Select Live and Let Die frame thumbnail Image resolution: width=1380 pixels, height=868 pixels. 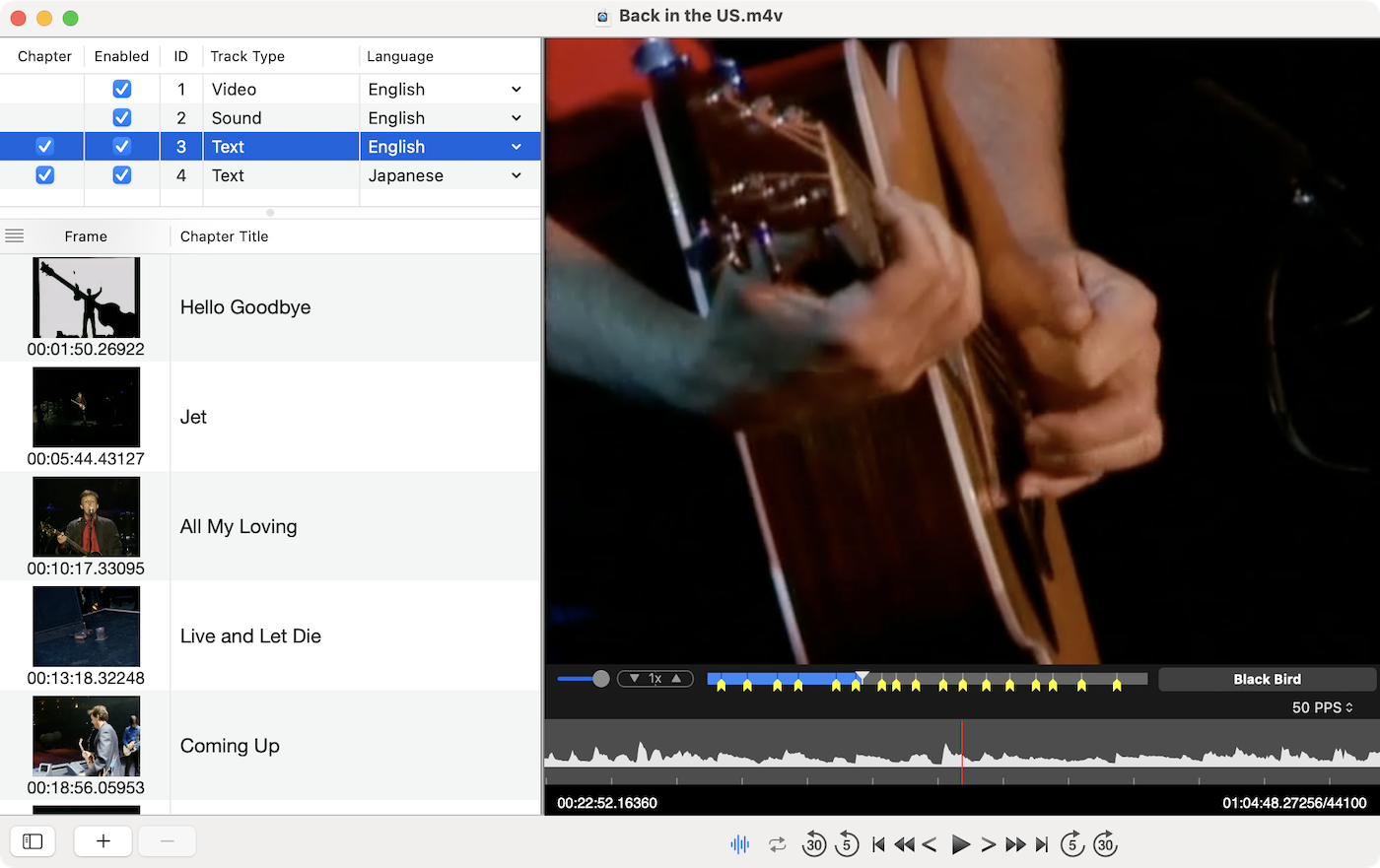click(x=87, y=627)
